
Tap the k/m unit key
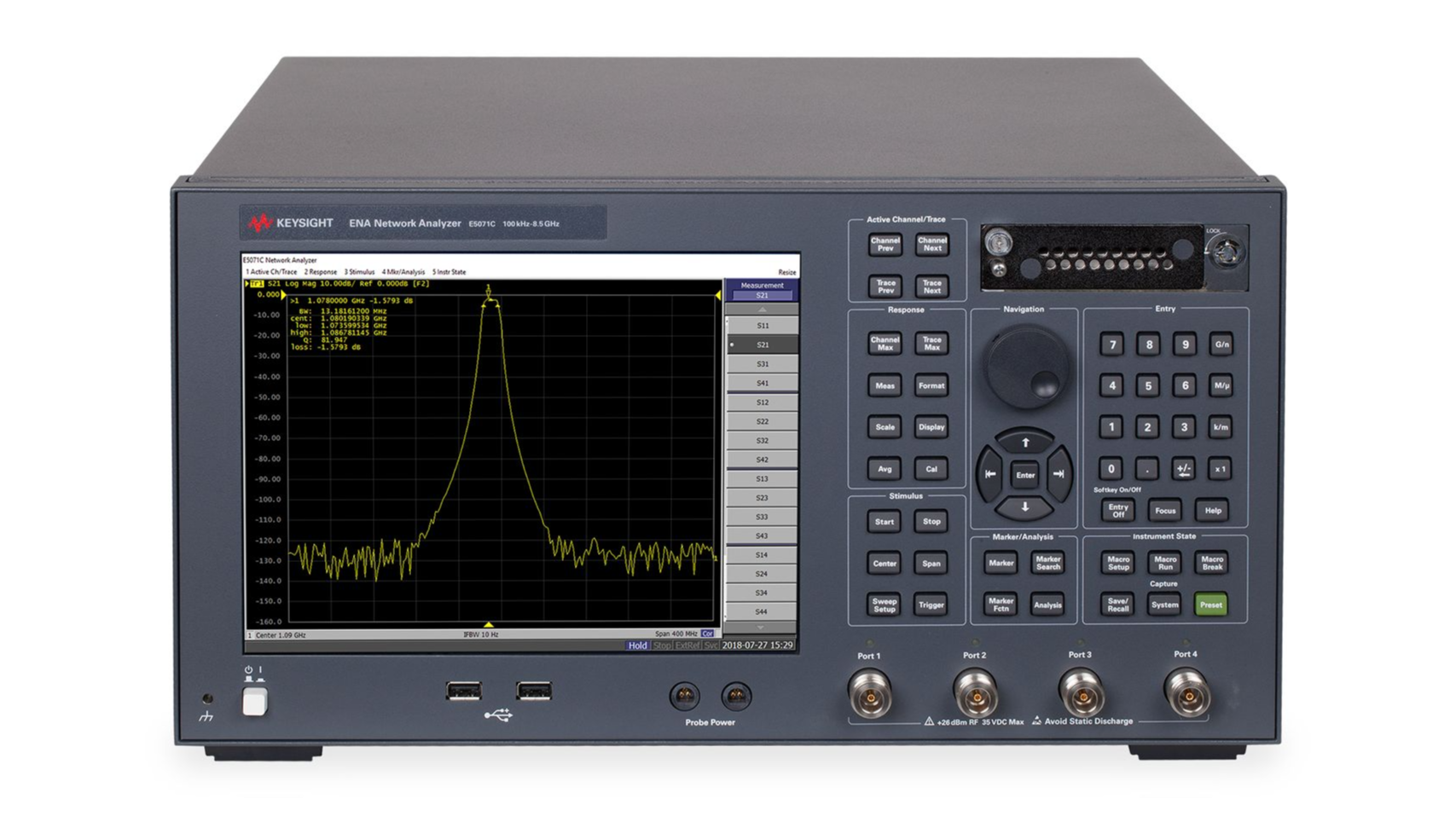click(1221, 427)
